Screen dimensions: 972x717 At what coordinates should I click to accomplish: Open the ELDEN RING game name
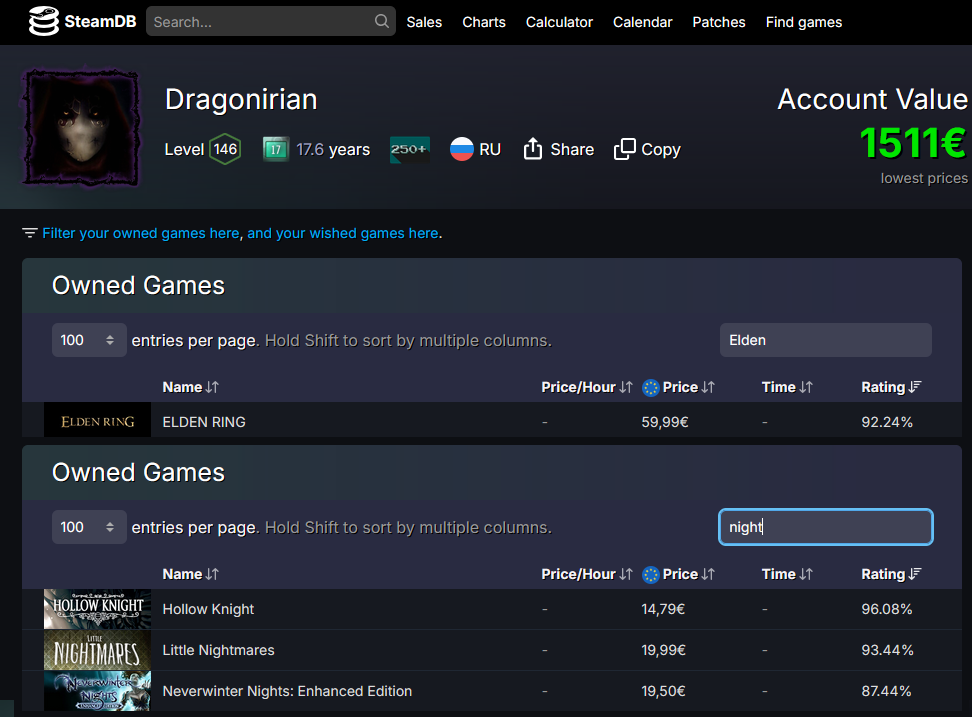pos(204,422)
